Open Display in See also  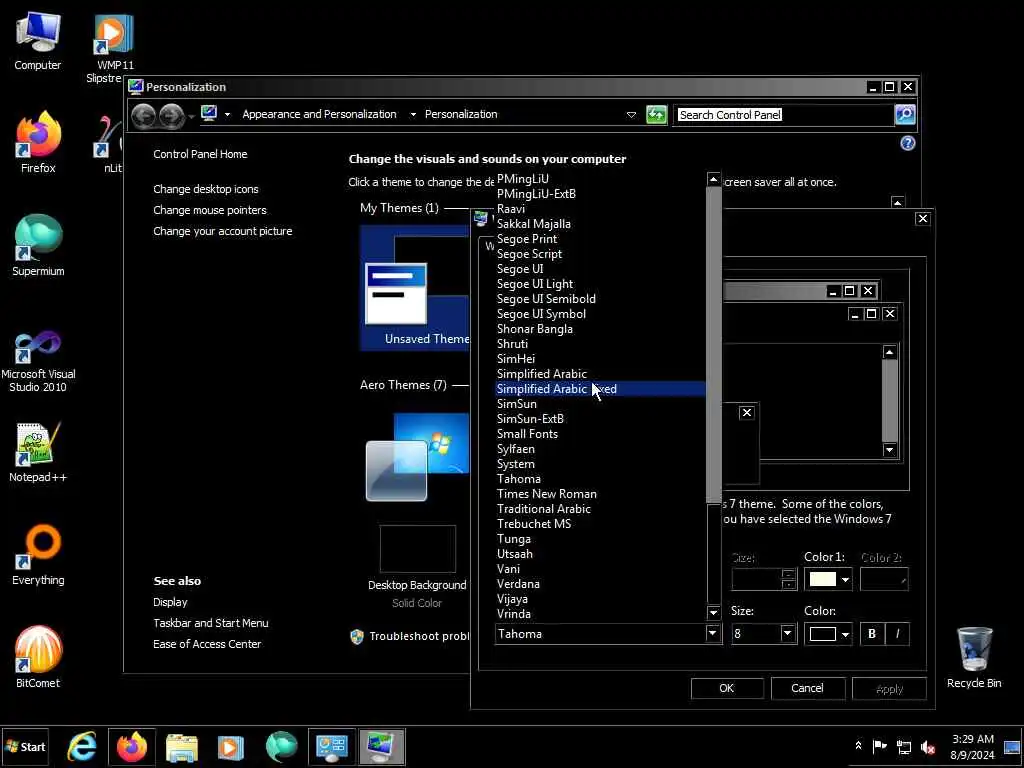click(170, 602)
